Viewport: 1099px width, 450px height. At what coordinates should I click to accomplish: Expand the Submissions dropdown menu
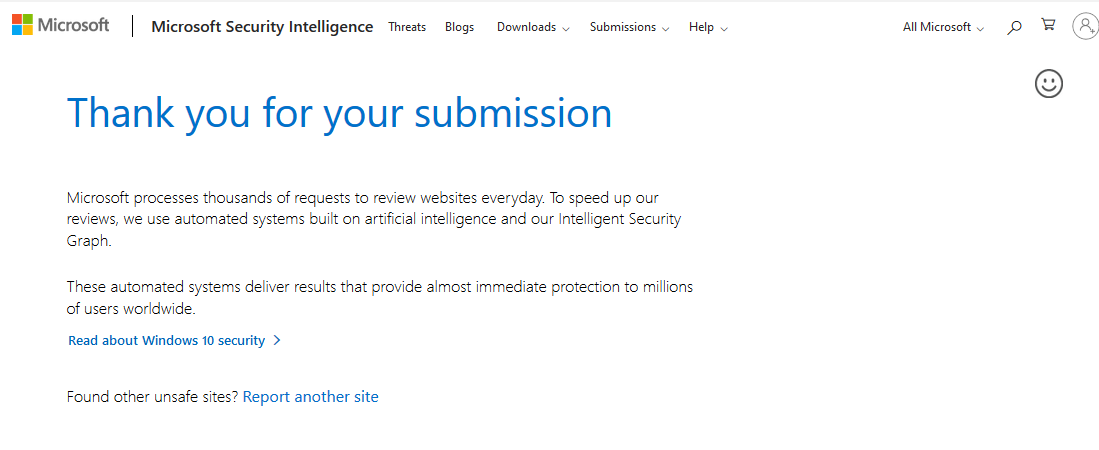point(629,27)
